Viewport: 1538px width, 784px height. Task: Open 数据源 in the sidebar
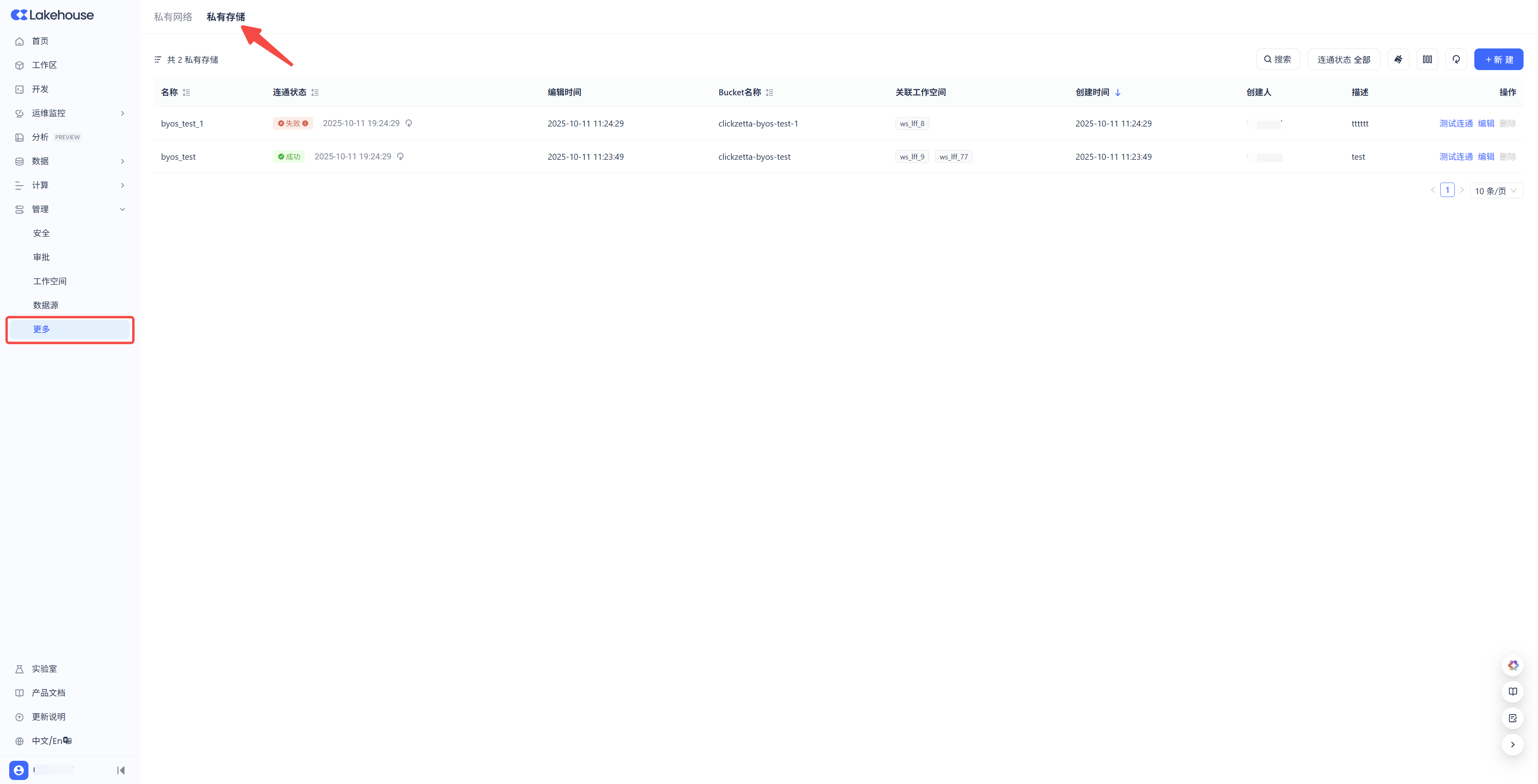(45, 305)
